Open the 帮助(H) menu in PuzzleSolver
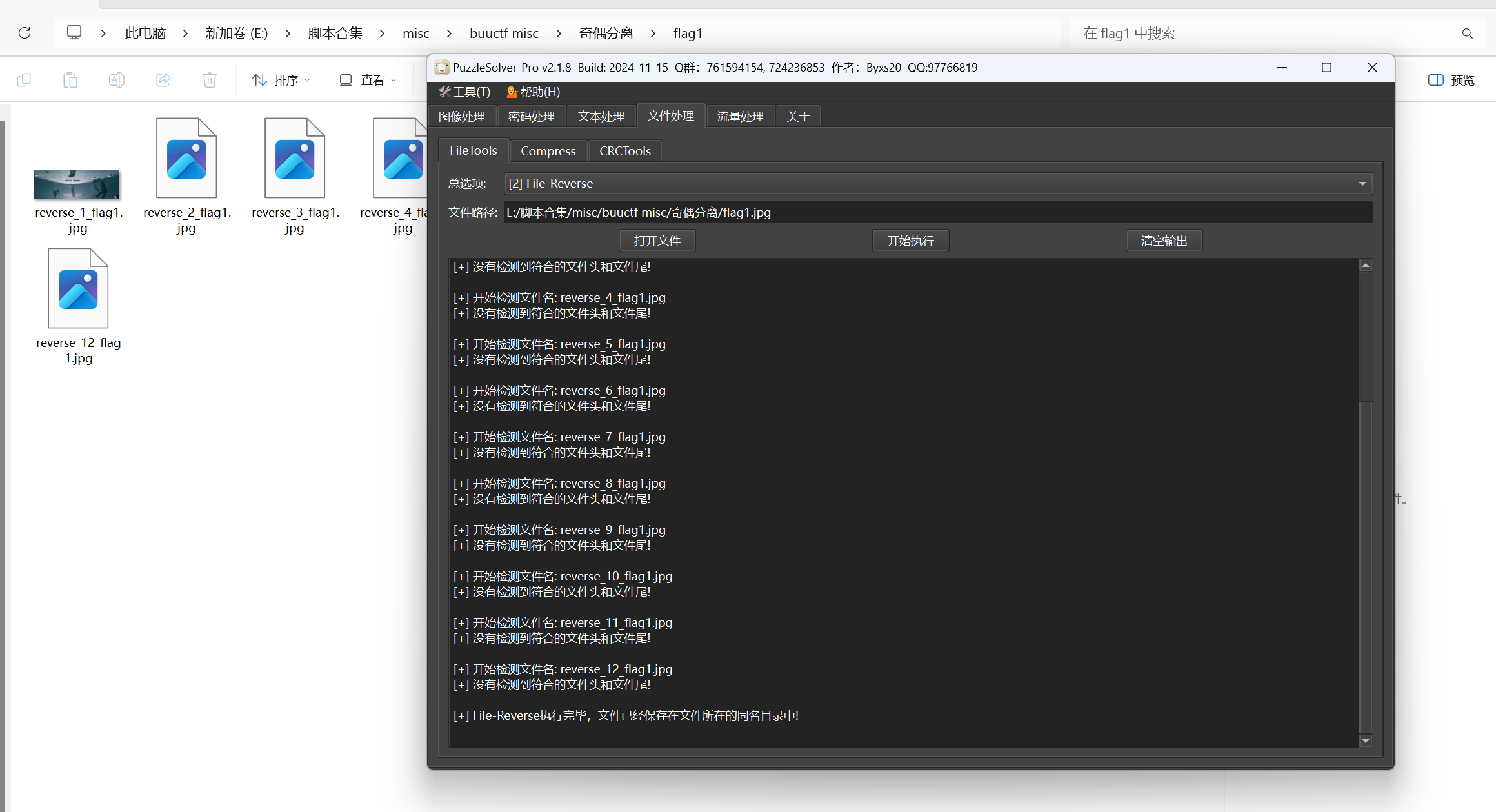This screenshot has width=1496, height=812. pos(534,92)
